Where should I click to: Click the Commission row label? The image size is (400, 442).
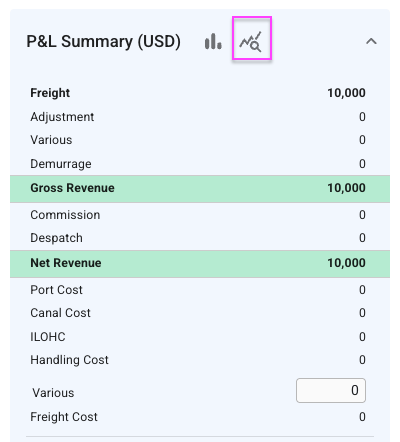[65, 215]
